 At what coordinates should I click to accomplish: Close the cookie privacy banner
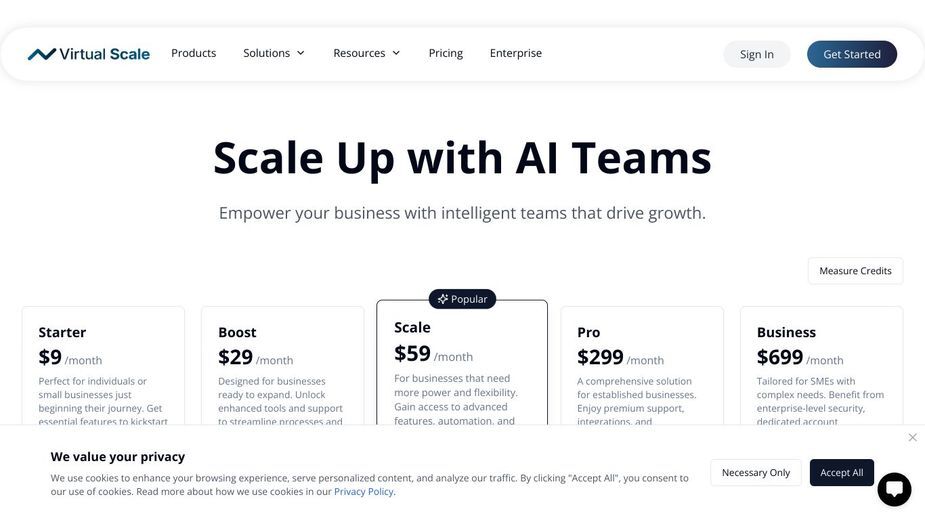click(x=913, y=437)
